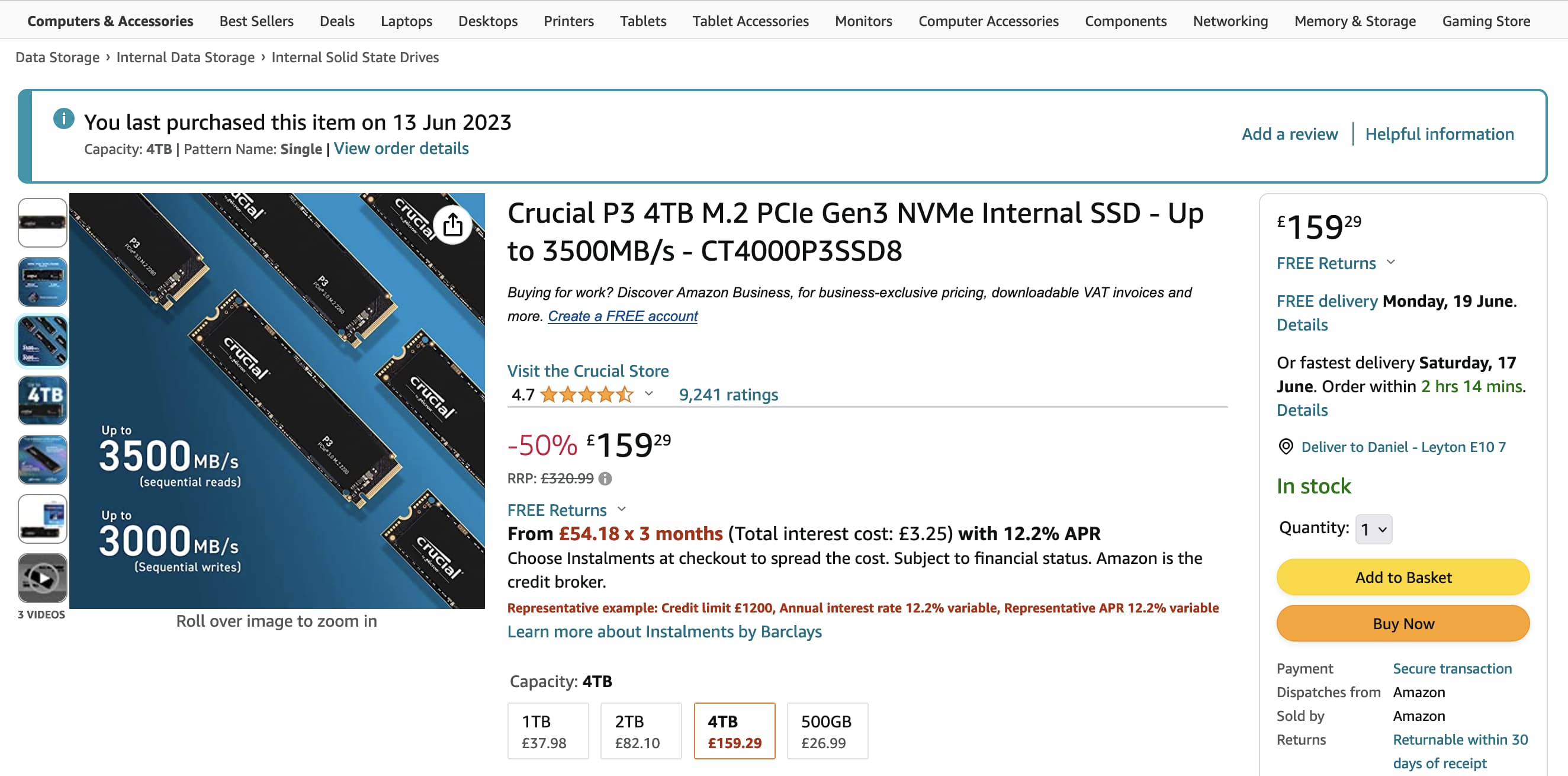Click the delivery location pin icon
Viewport: 1568px width, 776px height.
click(1286, 447)
